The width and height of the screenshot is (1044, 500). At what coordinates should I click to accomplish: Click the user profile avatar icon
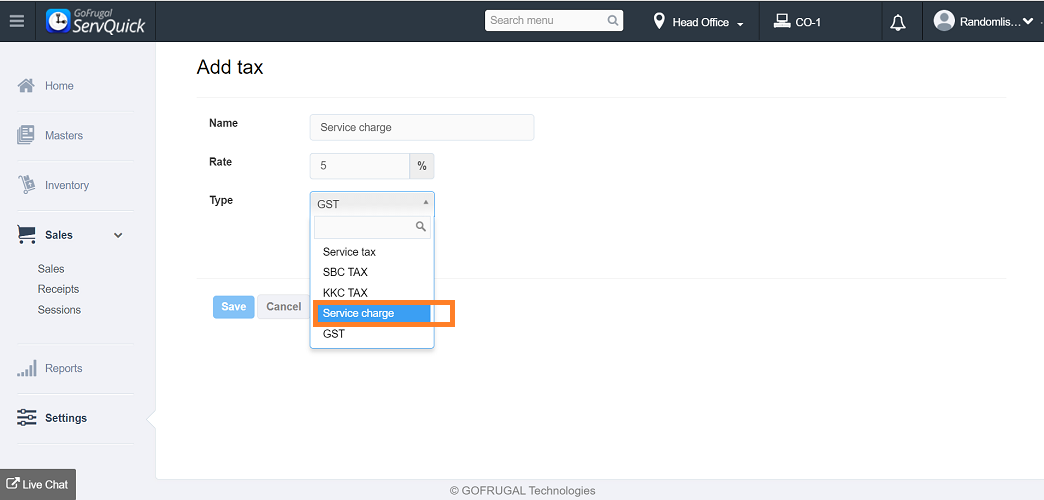click(943, 21)
